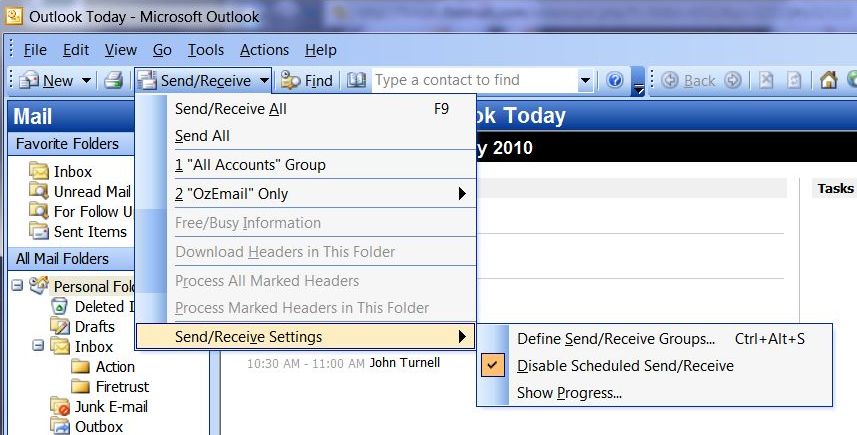857x435 pixels.
Task: Open the Tools menu
Action: point(206,50)
